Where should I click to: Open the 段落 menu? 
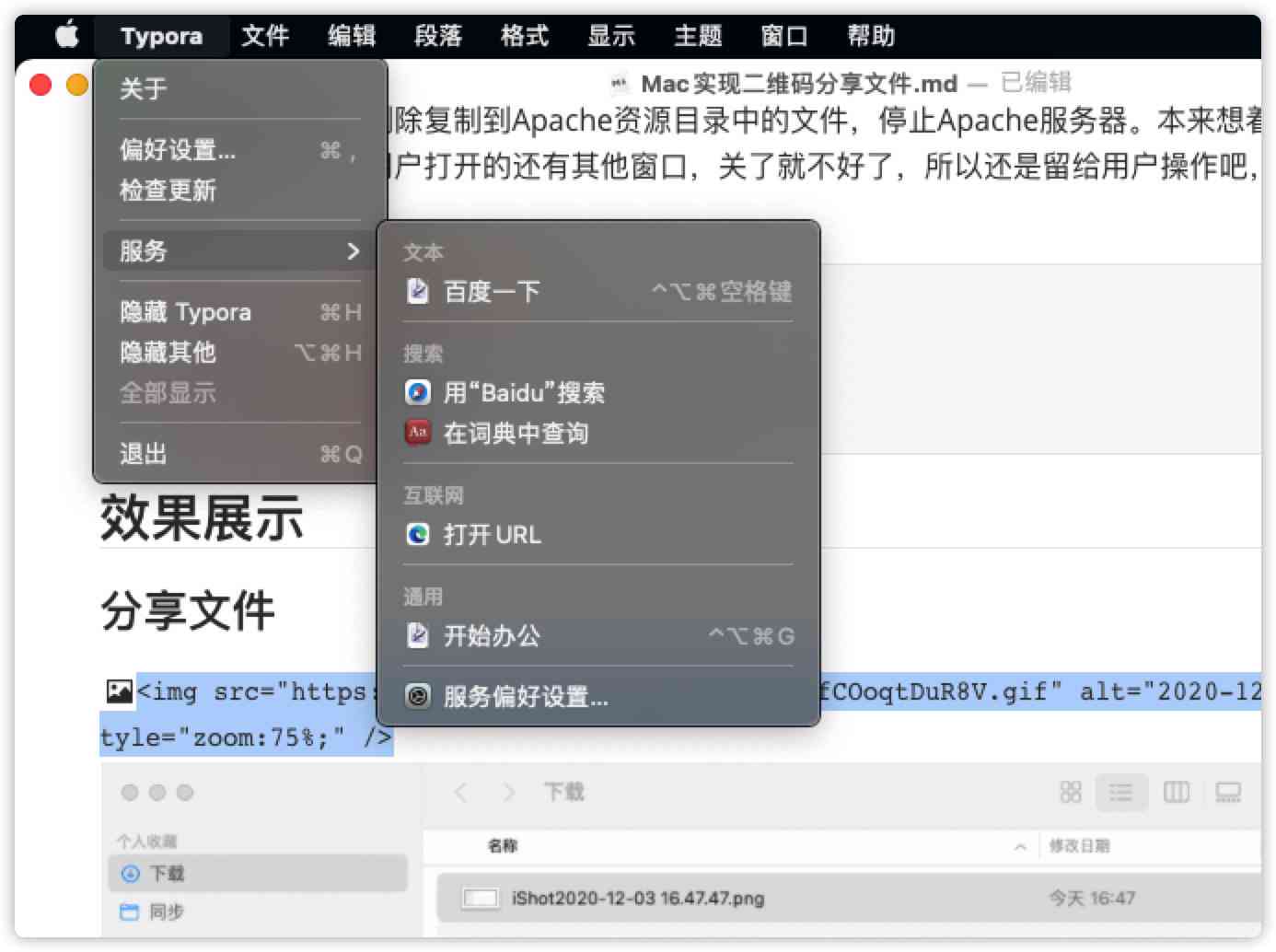tap(438, 36)
